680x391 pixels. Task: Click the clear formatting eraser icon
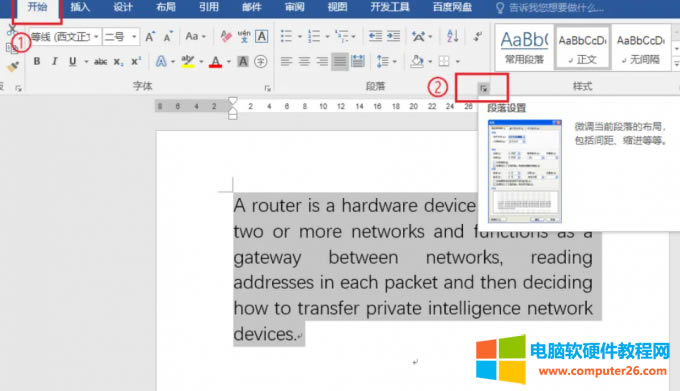(x=226, y=36)
